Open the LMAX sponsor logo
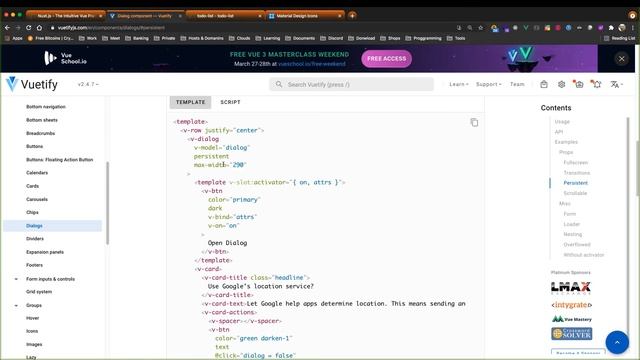The image size is (640, 360). 571,288
